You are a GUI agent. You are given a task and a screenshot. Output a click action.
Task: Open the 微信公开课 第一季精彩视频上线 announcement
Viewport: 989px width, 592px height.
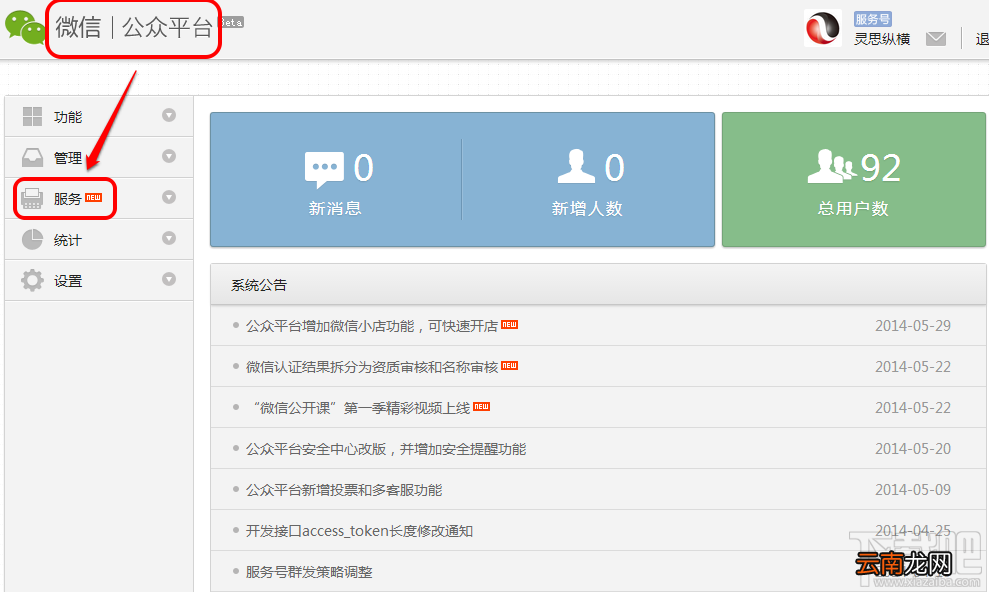(361, 408)
